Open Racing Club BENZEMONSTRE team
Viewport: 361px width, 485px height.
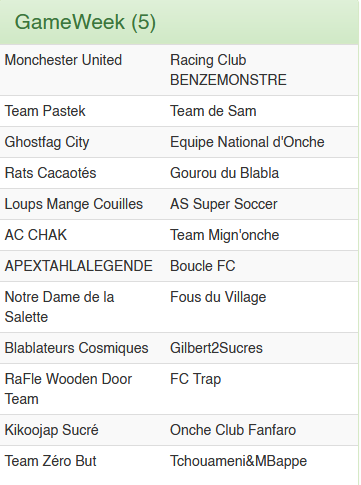pos(228,70)
